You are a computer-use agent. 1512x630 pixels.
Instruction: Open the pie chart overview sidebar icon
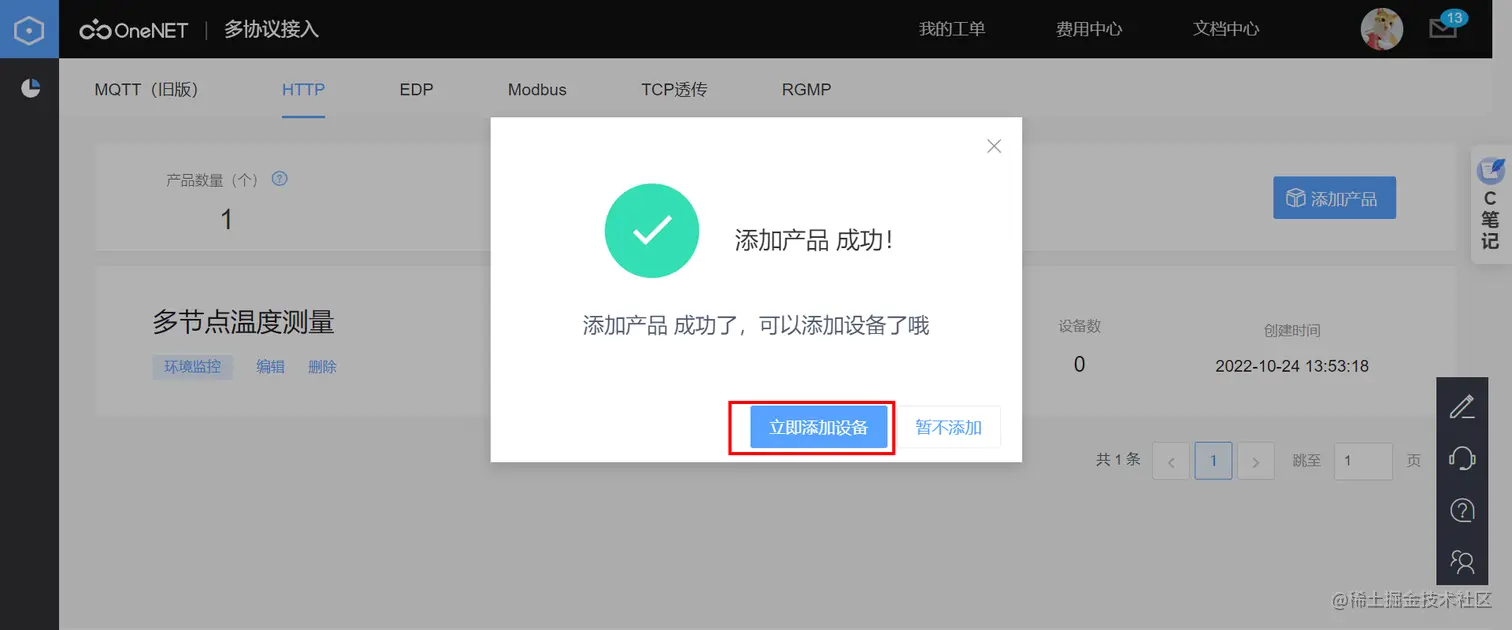[x=30, y=88]
